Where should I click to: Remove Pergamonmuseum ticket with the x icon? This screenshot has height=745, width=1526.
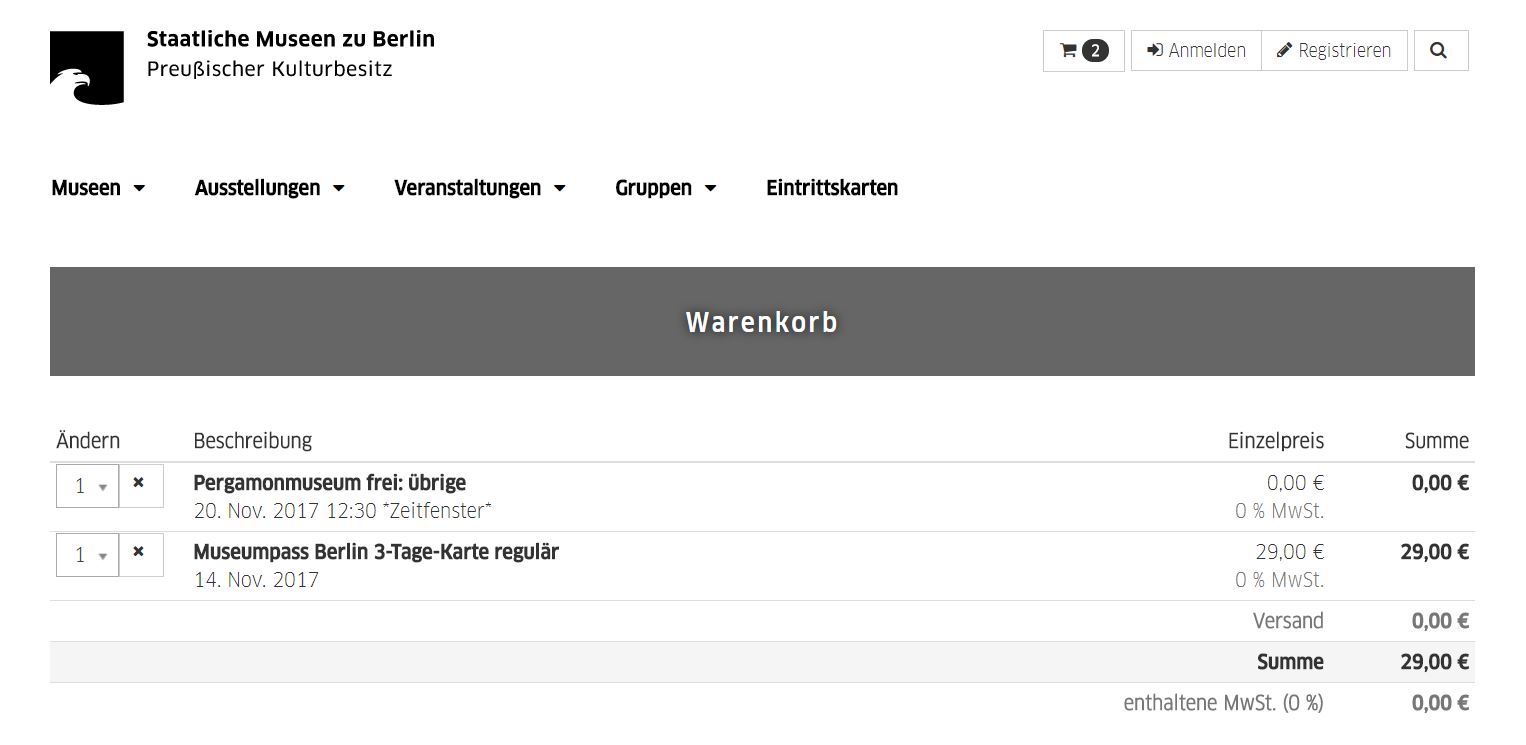tap(139, 483)
